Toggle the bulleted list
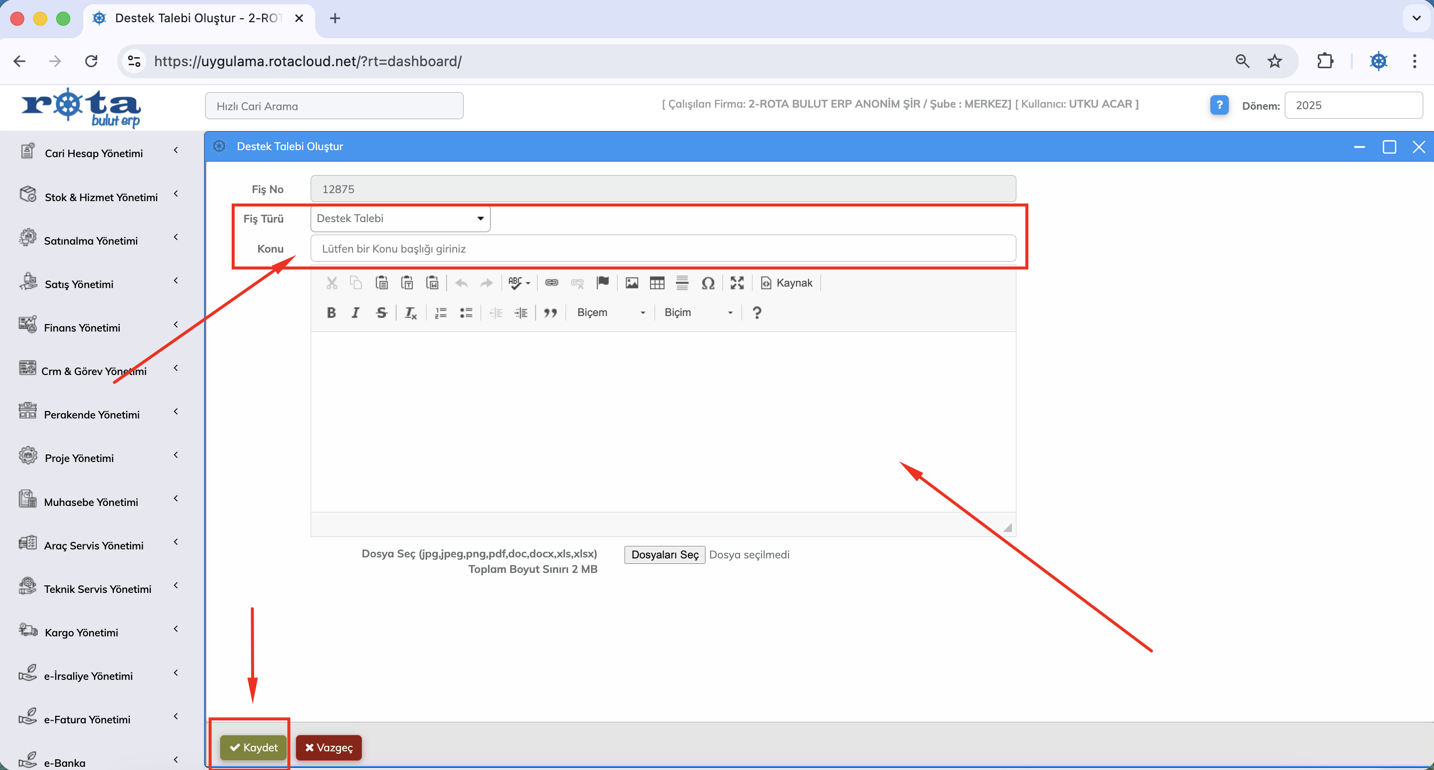Screen dimensions: 1434x770 pos(466,313)
